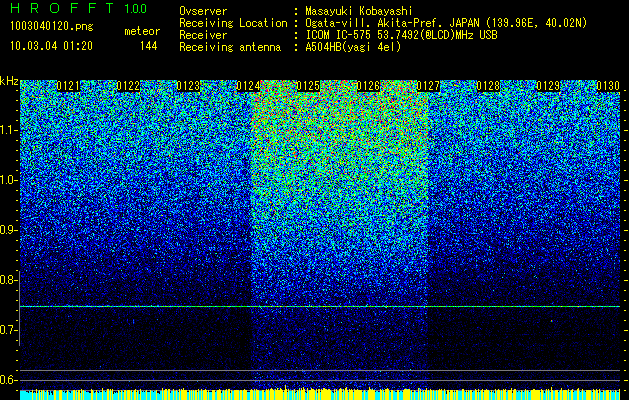Click the A504HB(yagi 4el) antenna value
The height and width of the screenshot is (400, 629).
[353, 47]
